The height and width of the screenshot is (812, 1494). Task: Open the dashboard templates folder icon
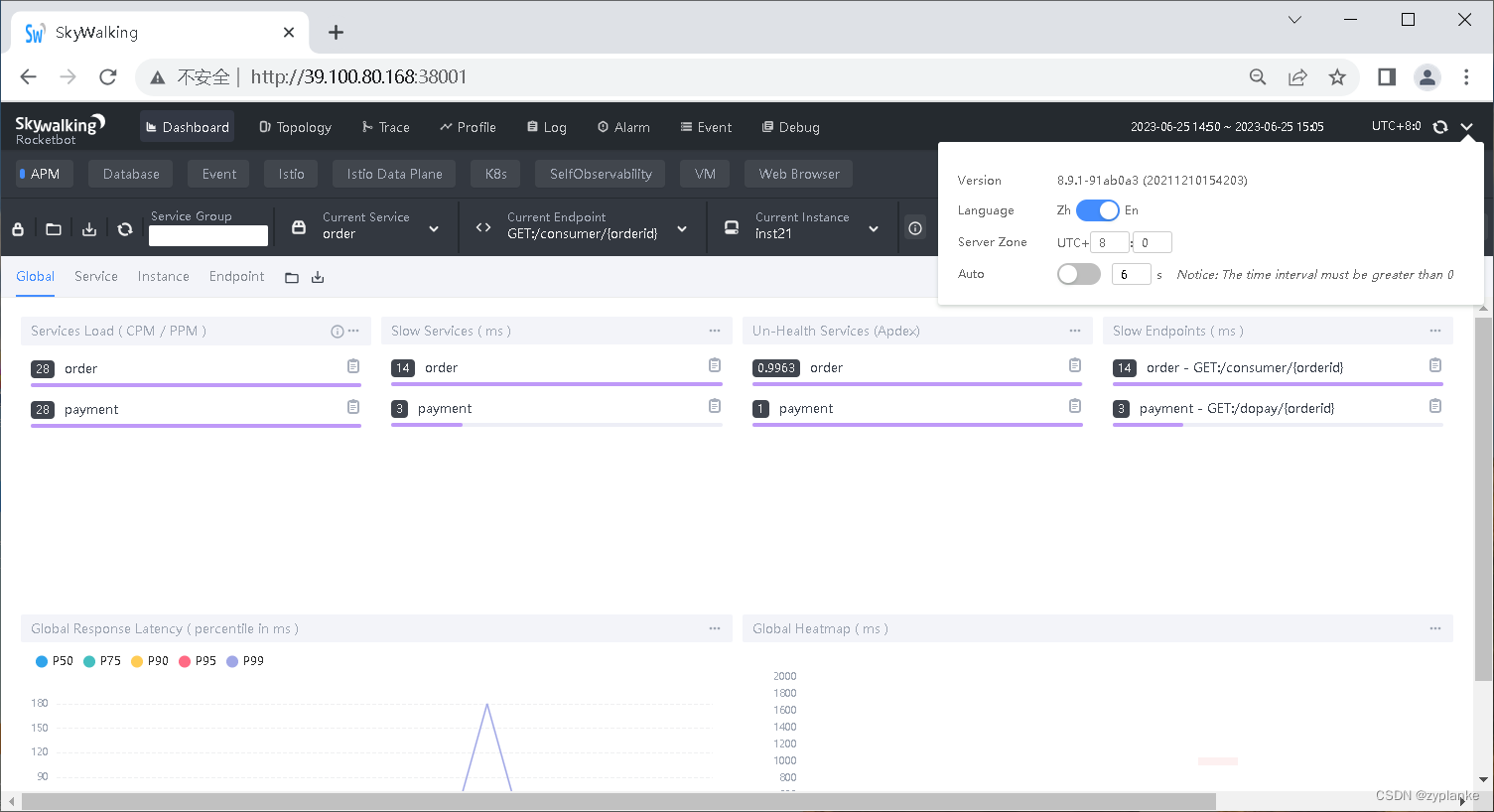[53, 227]
